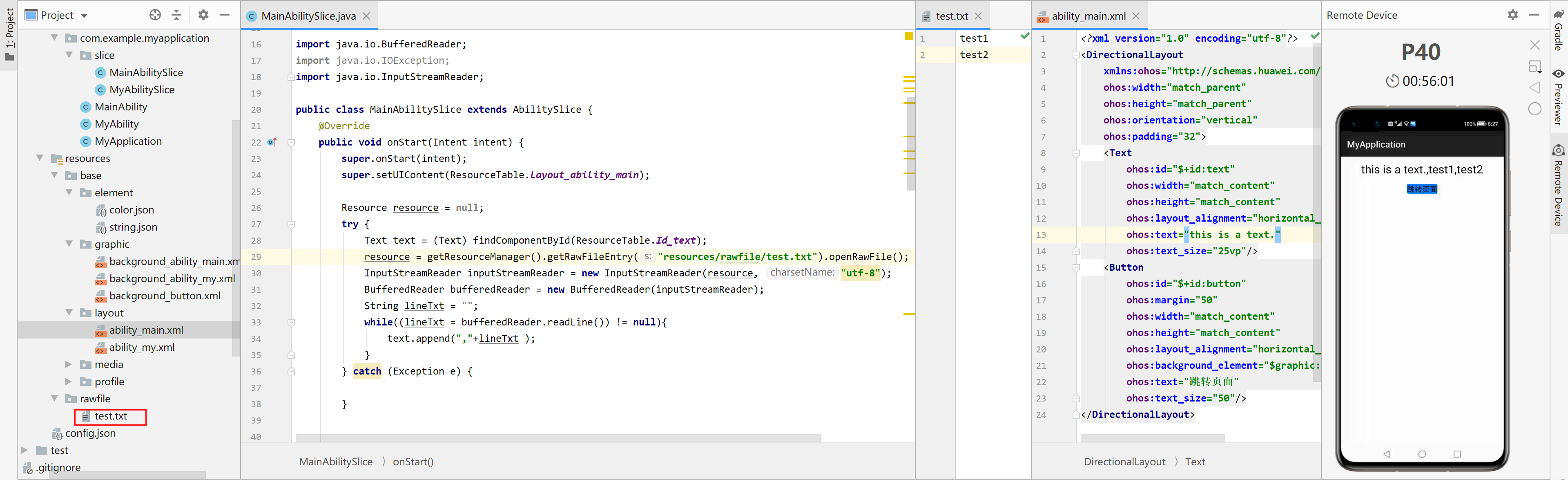
Task: Open Remote Device settings gear
Action: (x=1512, y=15)
